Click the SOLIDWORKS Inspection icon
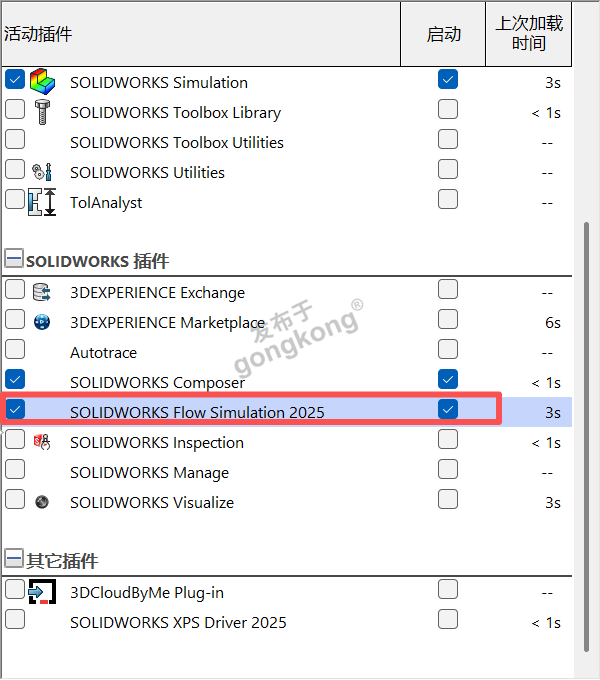The height and width of the screenshot is (680, 600). pyautogui.click(x=42, y=442)
